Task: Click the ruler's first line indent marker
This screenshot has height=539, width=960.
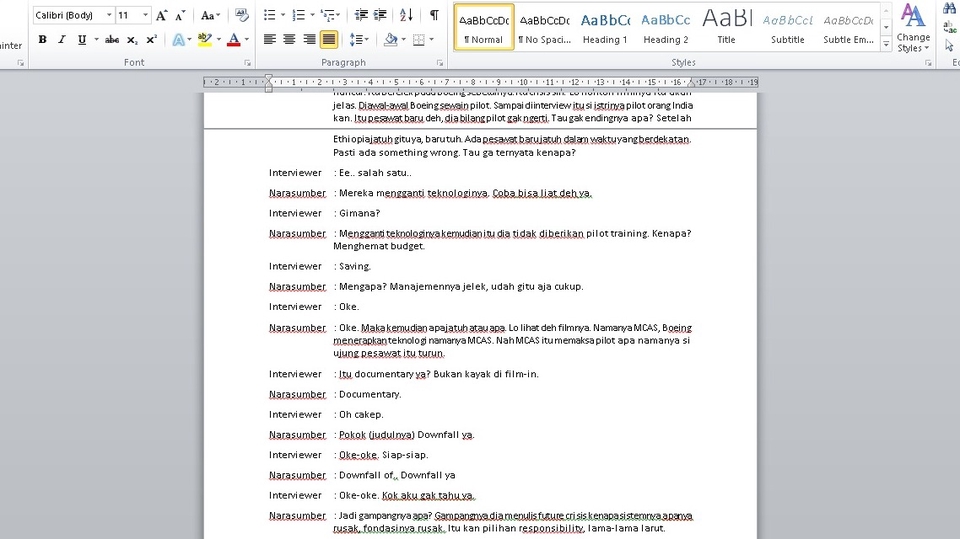Action: tap(268, 78)
